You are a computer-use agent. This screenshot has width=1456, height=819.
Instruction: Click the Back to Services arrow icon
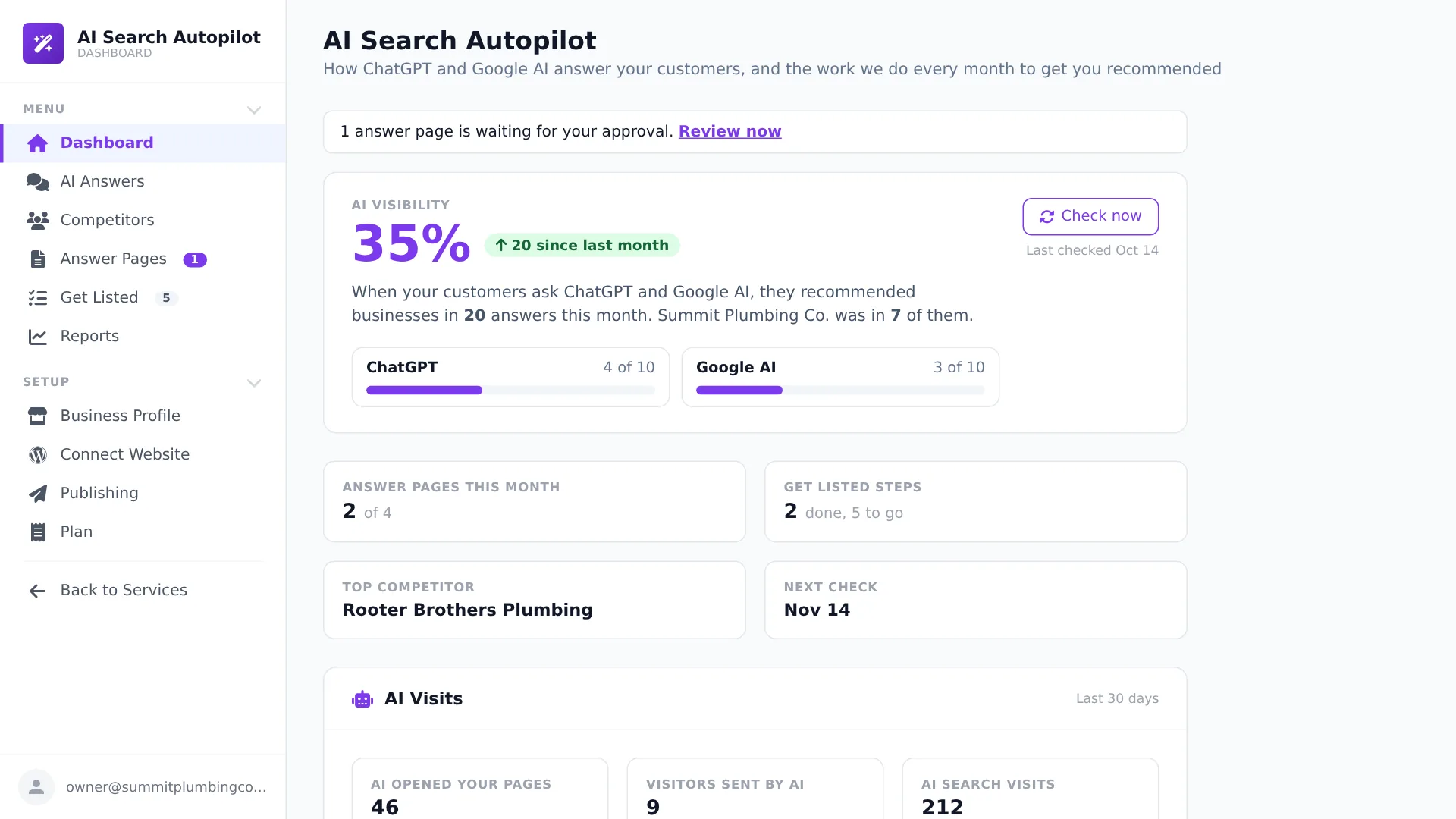pos(37,591)
